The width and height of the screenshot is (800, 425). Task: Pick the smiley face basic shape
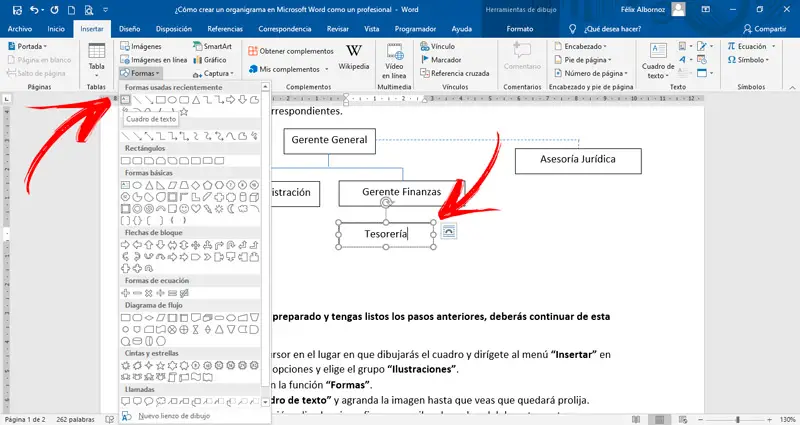point(184,209)
